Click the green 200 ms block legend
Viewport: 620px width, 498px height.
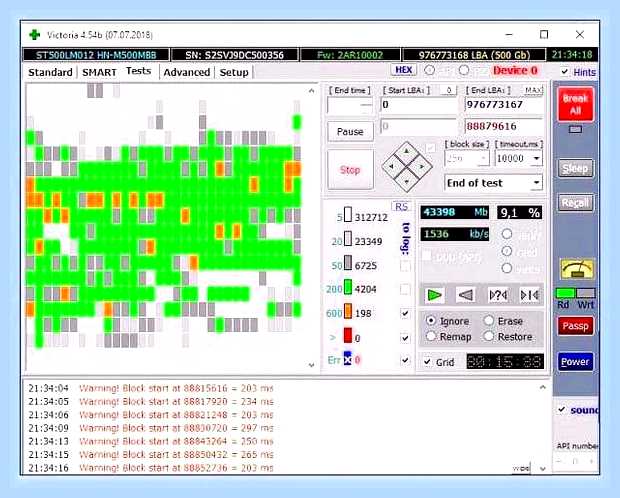pyautogui.click(x=348, y=287)
